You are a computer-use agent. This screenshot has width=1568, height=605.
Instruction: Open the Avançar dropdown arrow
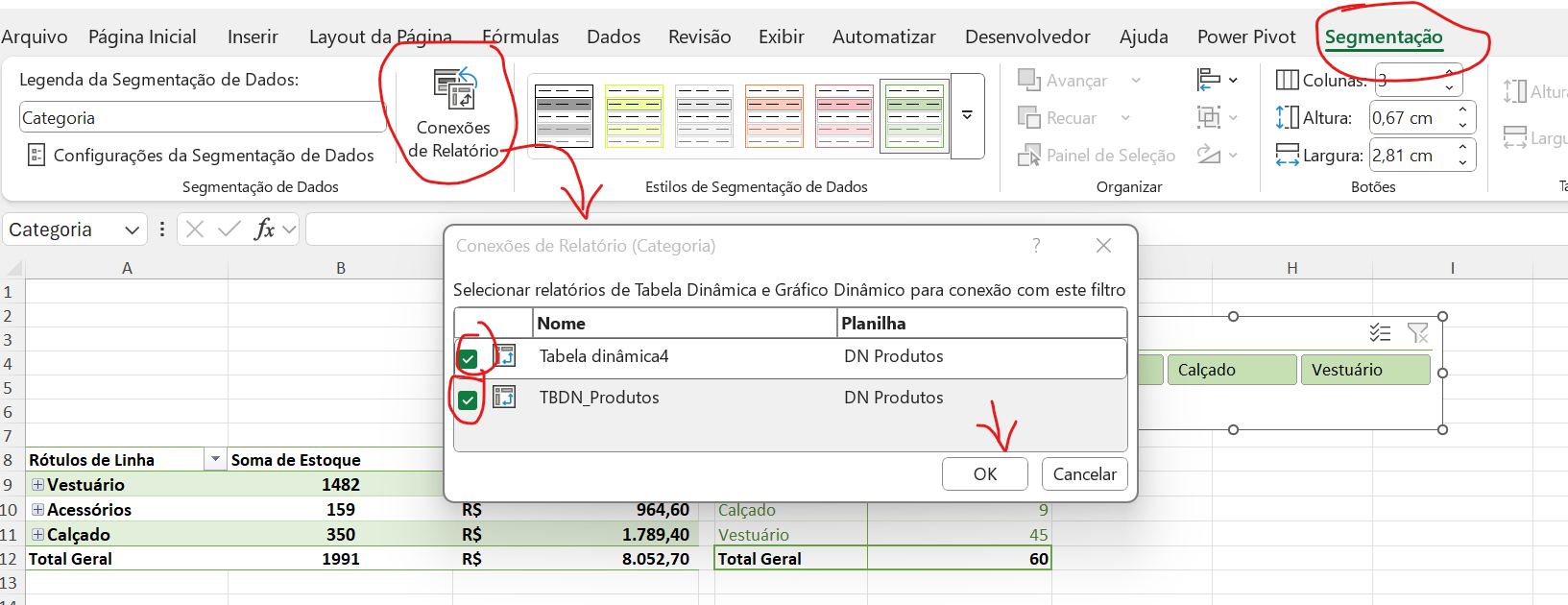coord(1136,81)
